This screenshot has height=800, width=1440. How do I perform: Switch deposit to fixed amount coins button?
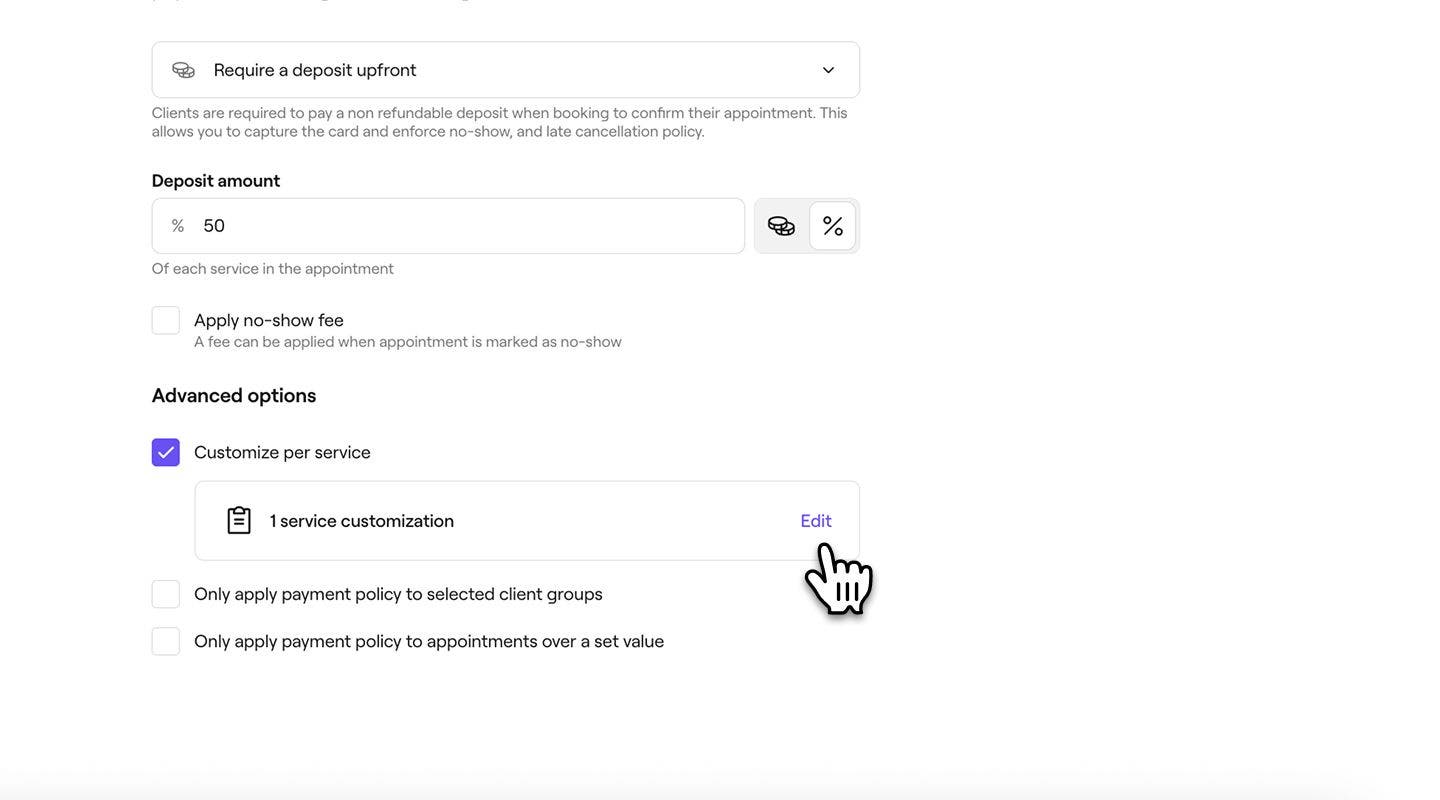(781, 226)
